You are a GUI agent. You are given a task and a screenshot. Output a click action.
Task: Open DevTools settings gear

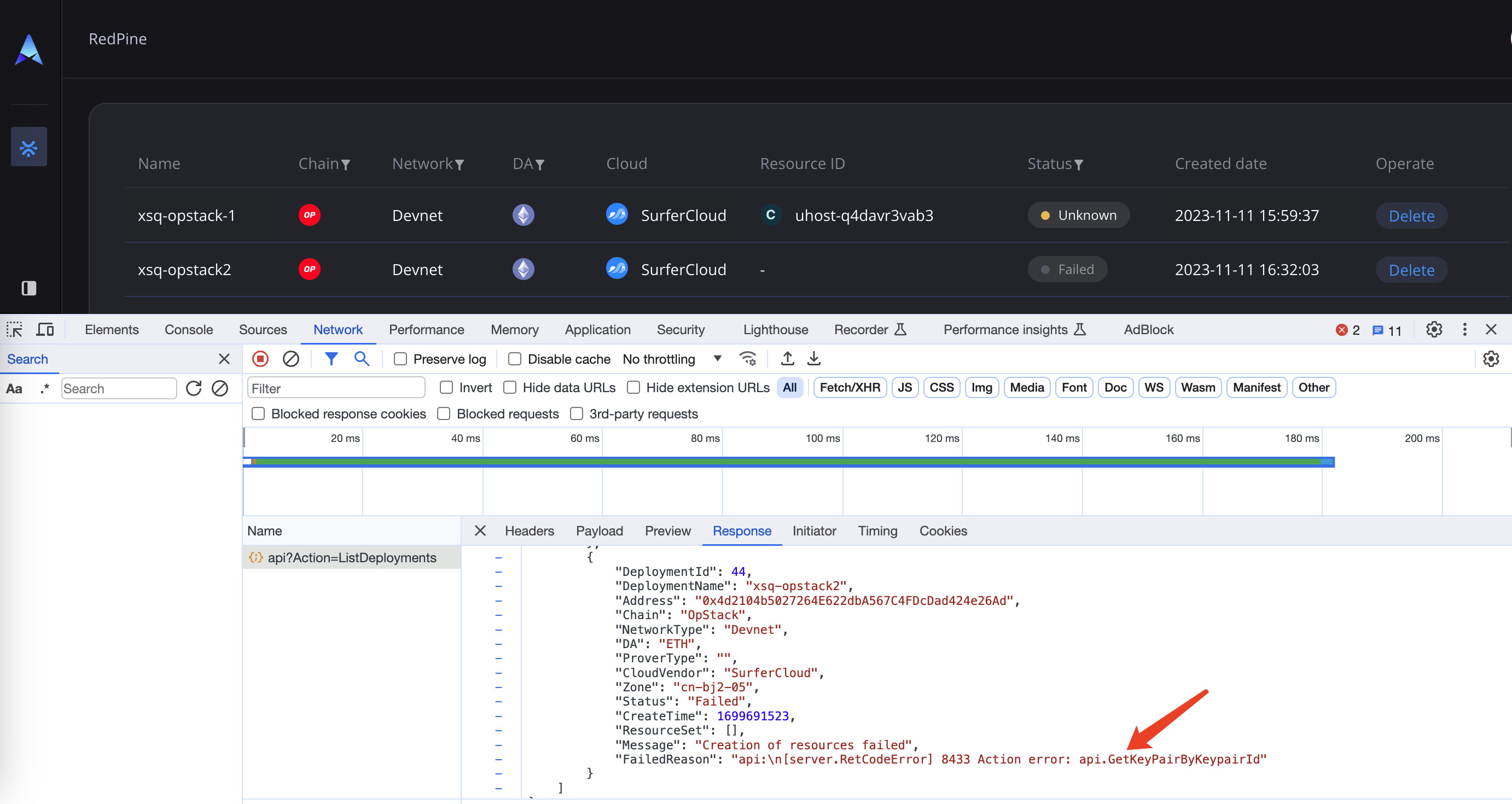pos(1433,330)
